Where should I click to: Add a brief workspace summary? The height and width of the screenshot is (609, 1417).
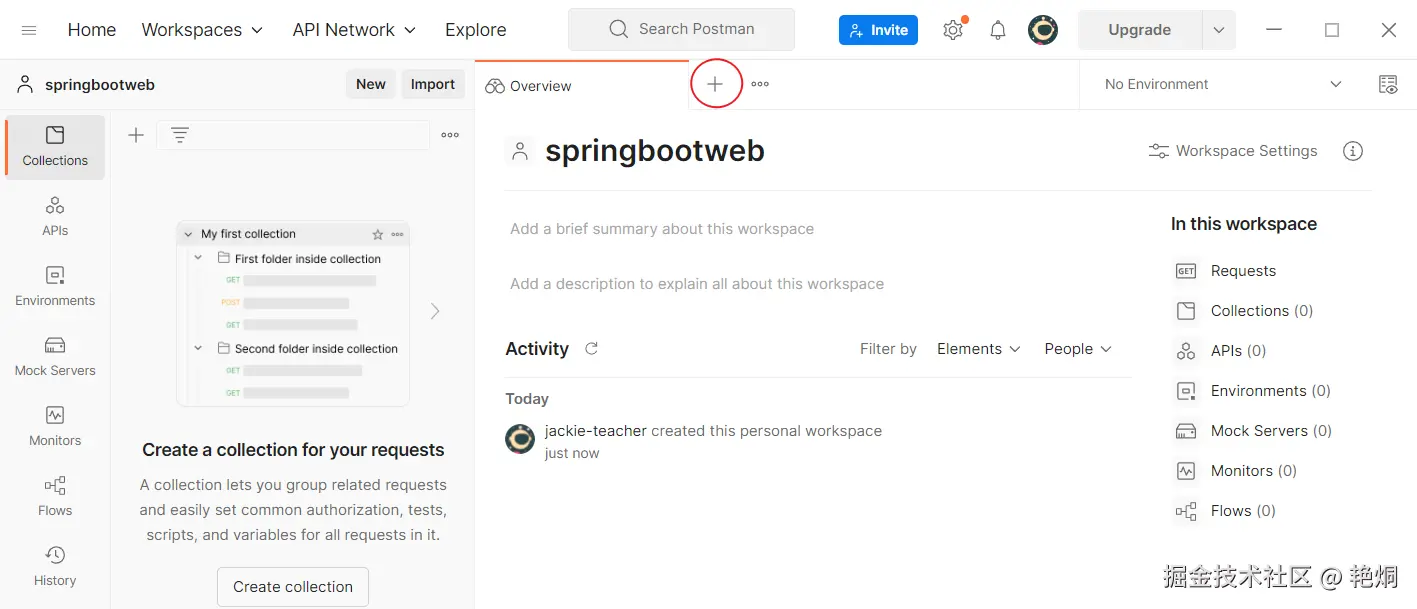pos(662,229)
